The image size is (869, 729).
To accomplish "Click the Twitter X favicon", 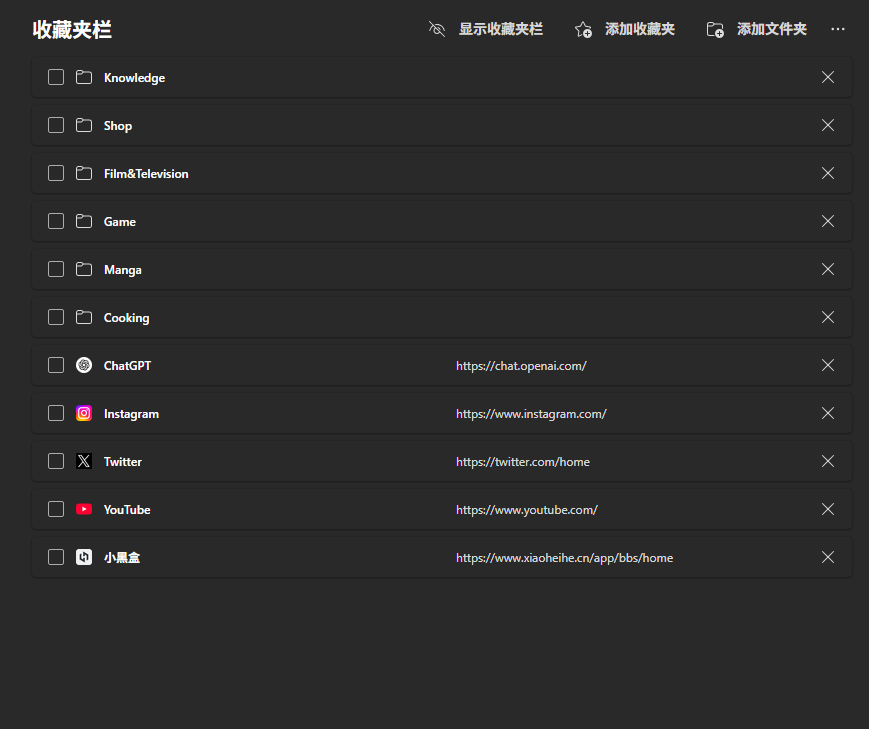I will click(84, 461).
